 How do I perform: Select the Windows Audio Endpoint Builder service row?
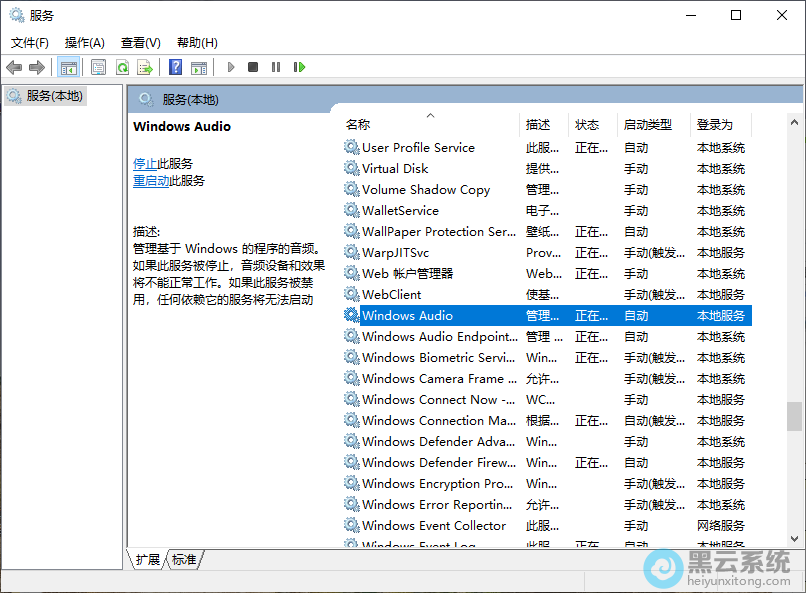(430, 336)
